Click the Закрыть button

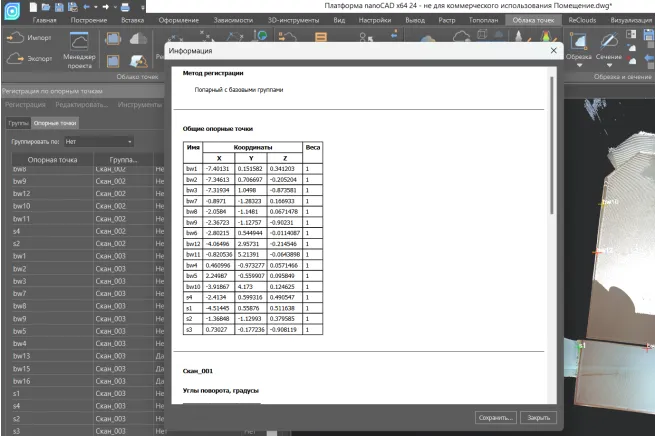click(538, 417)
